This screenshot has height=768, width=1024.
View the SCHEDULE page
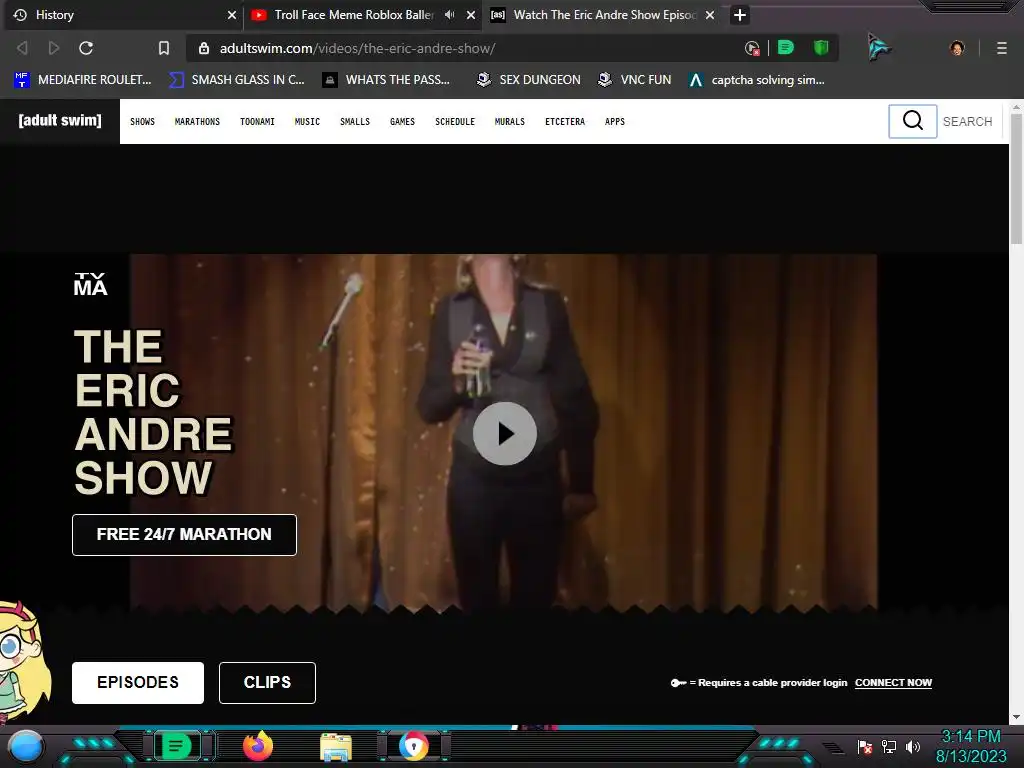click(x=455, y=121)
